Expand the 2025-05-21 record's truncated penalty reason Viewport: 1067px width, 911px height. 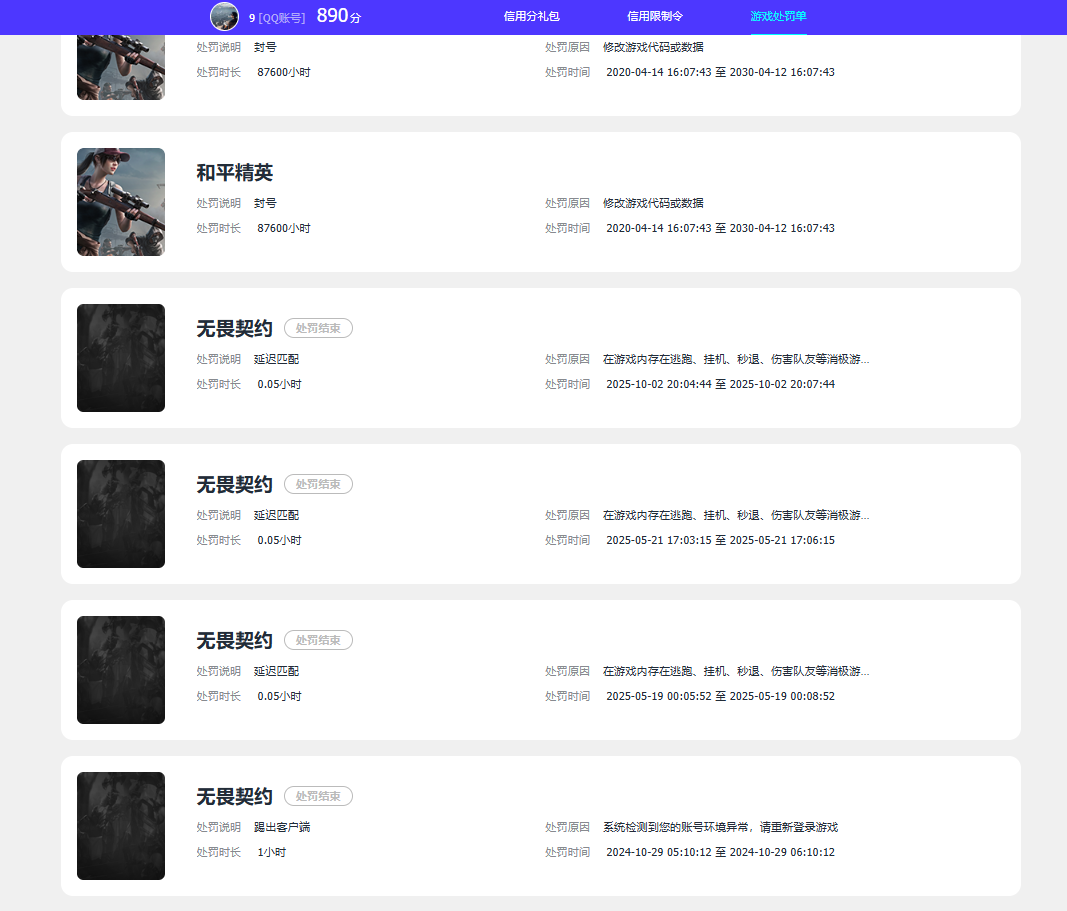tap(735, 514)
